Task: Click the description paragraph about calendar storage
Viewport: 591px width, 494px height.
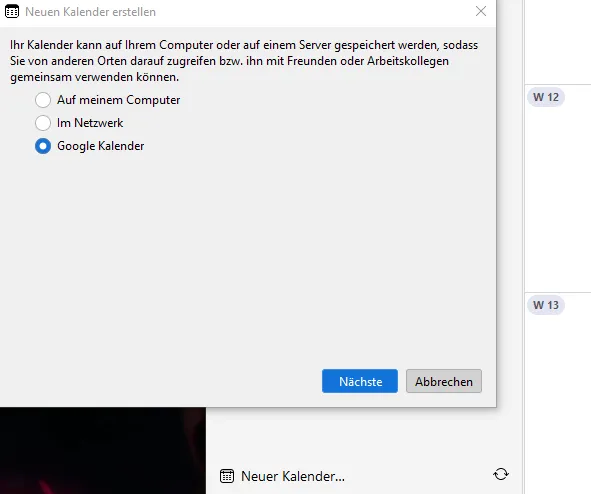Action: coord(244,61)
